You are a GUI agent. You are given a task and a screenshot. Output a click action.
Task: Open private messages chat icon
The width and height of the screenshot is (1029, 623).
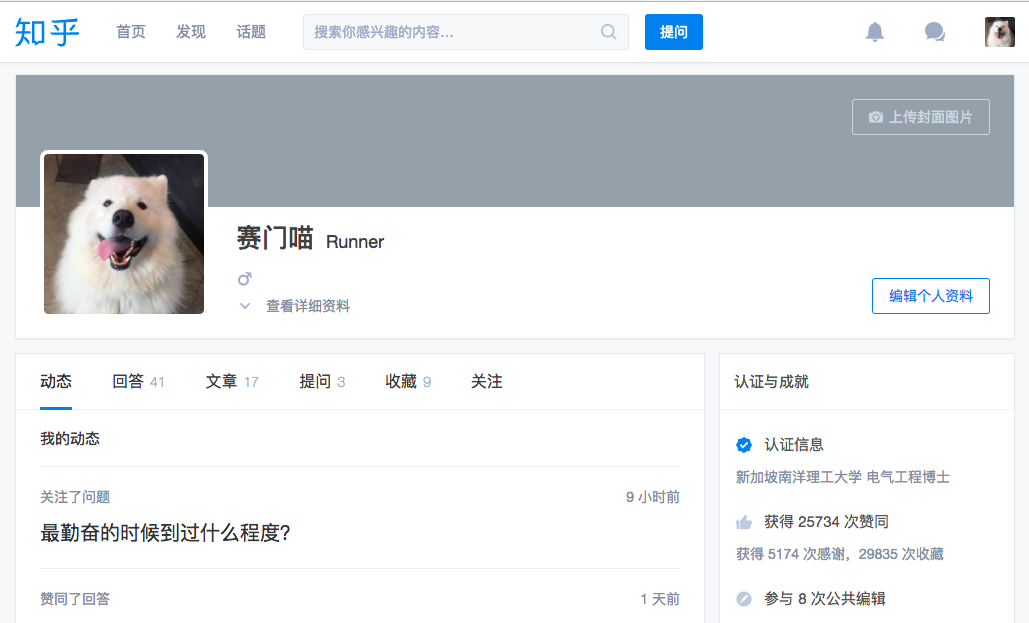click(x=934, y=32)
